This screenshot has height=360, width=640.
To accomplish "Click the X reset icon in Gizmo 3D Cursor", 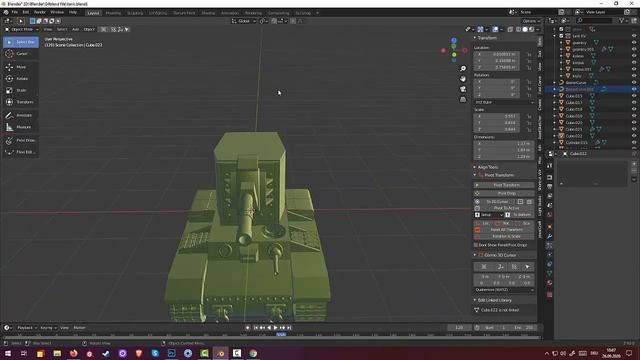I will [x=484, y=267].
